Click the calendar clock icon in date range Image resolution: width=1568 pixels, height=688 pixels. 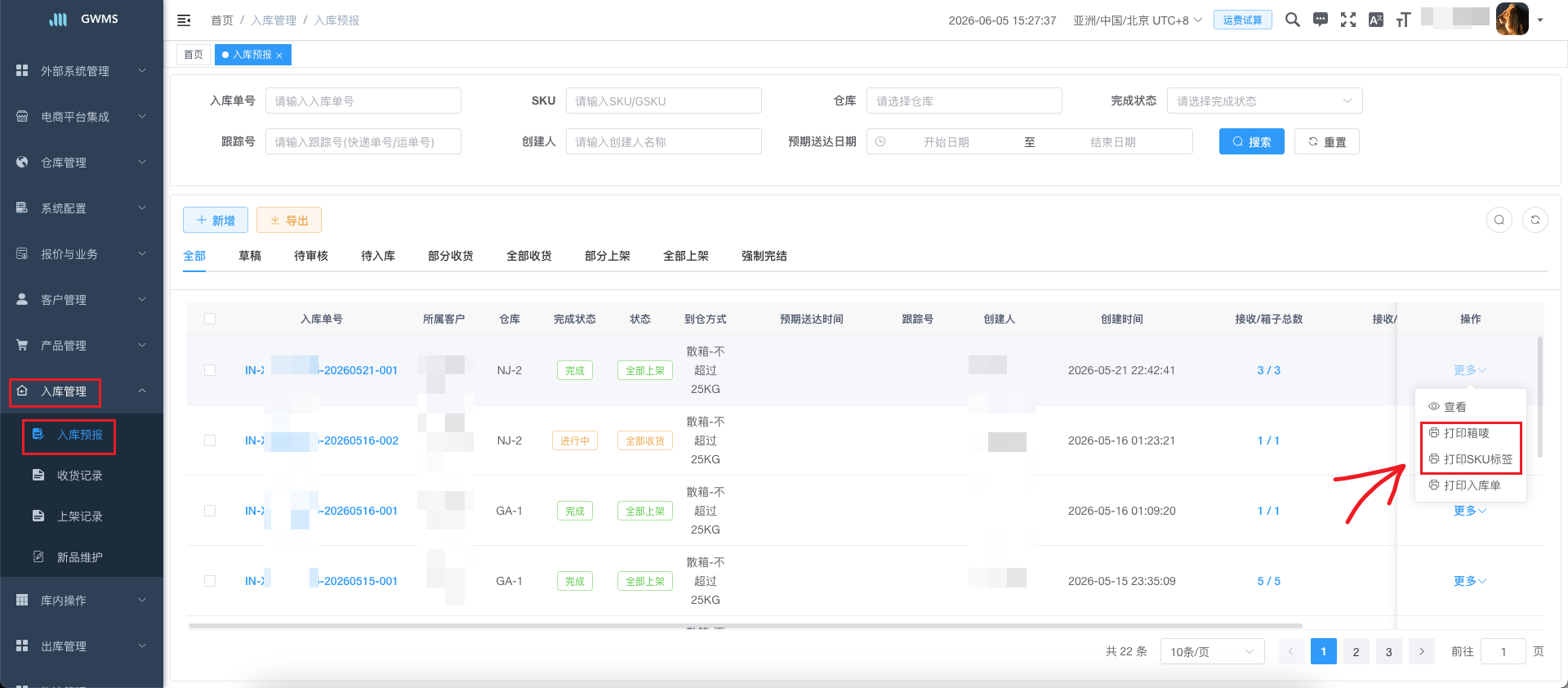[x=880, y=141]
